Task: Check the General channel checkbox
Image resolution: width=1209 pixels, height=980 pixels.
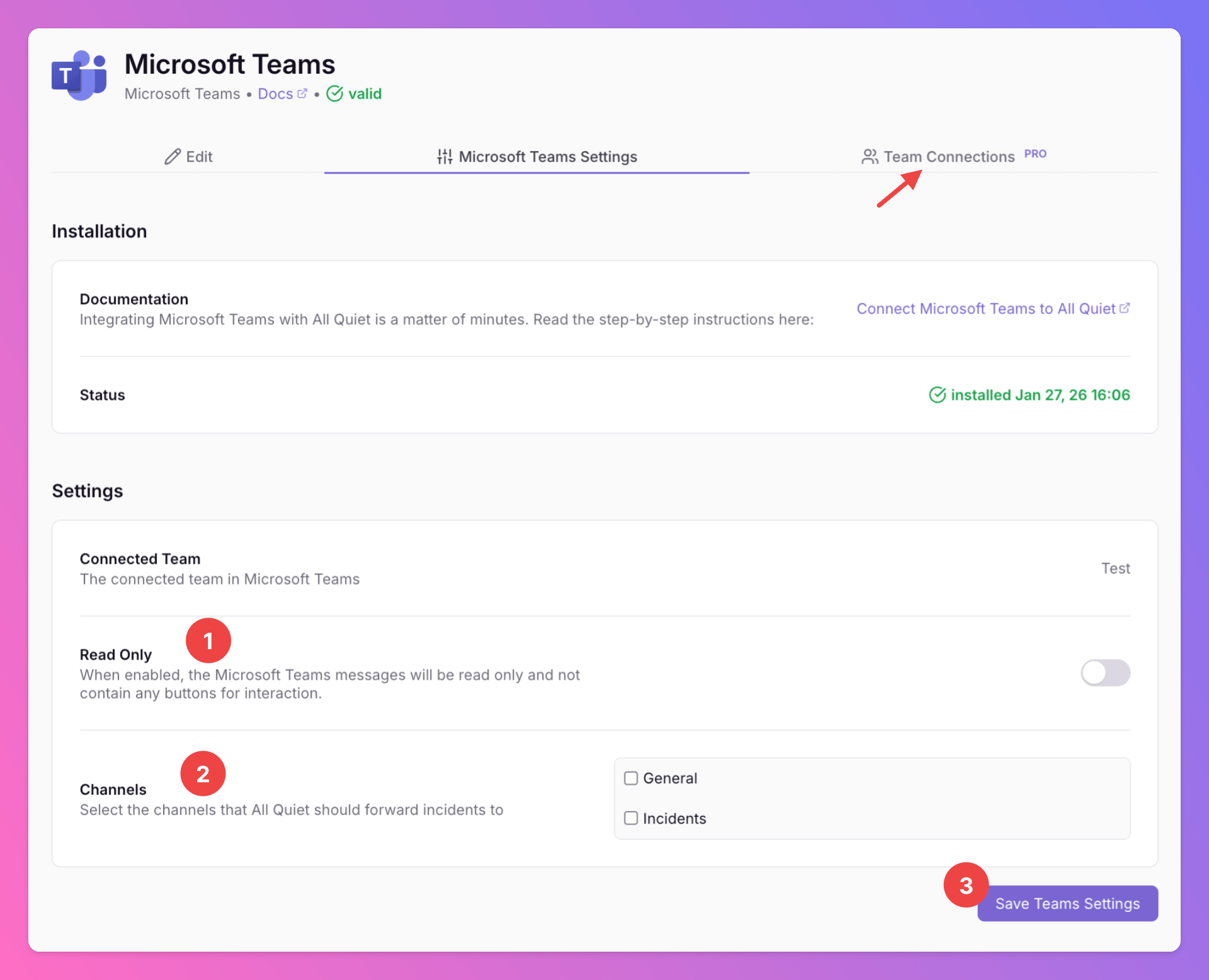Action: [x=631, y=778]
